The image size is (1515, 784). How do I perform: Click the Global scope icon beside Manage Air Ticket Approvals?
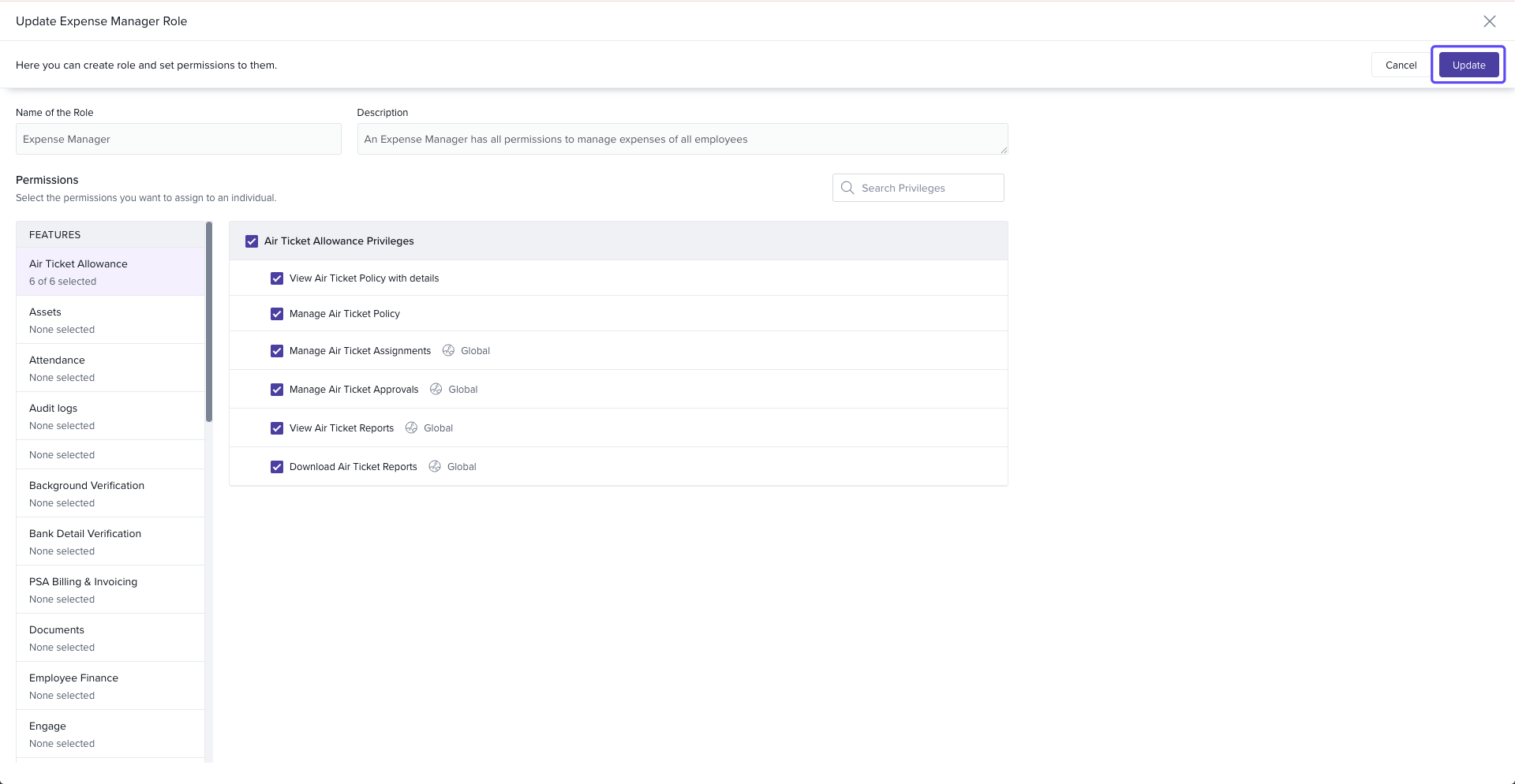pyautogui.click(x=436, y=389)
